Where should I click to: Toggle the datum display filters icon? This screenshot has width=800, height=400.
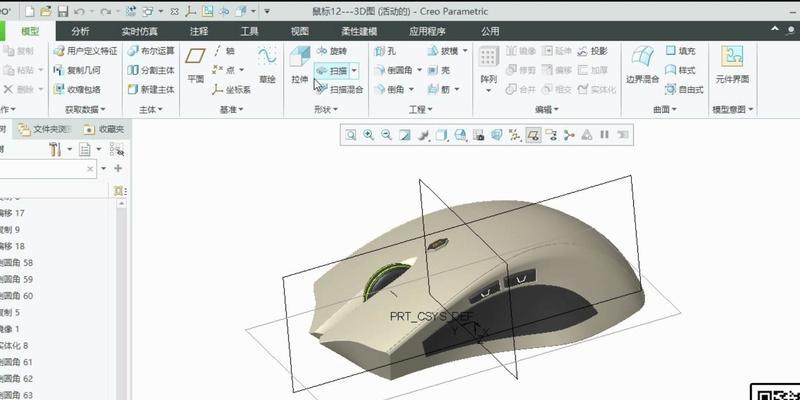pos(515,135)
